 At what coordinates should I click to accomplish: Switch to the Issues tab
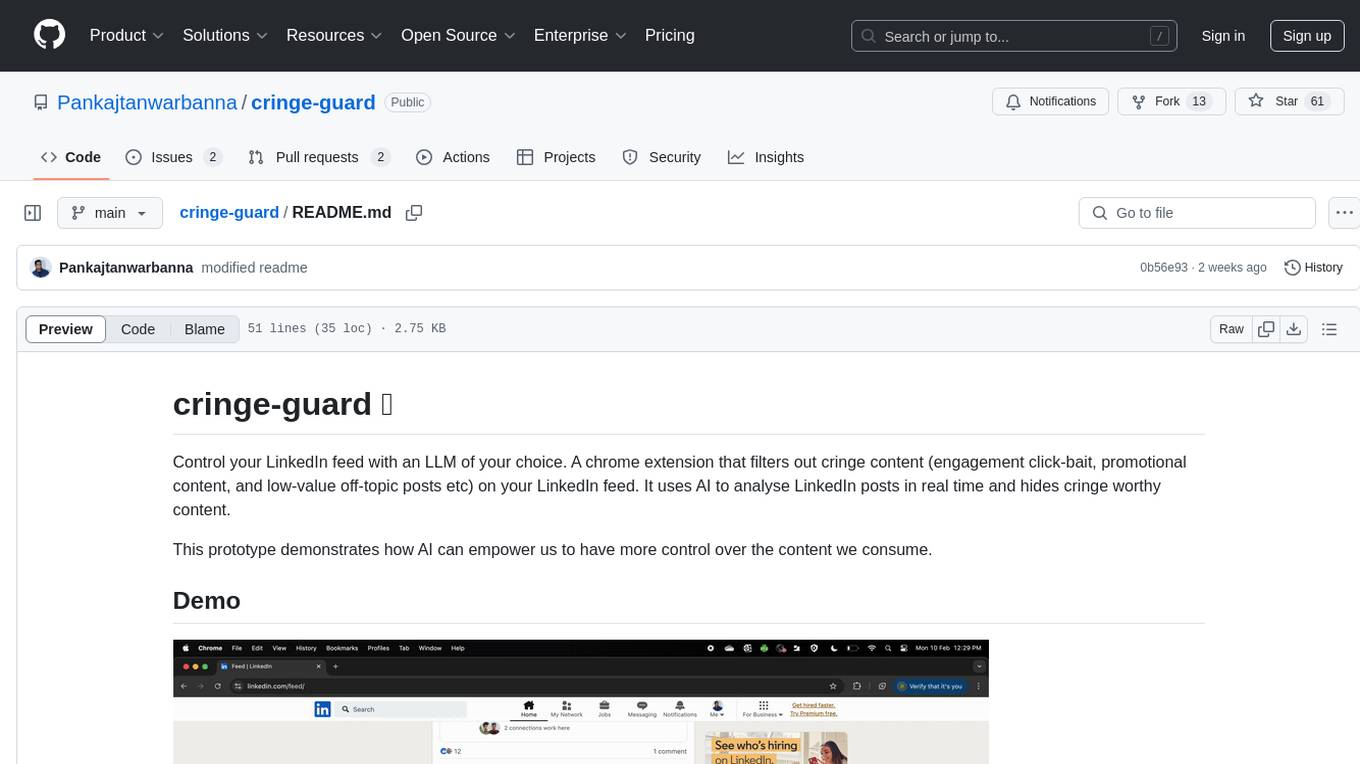pyautogui.click(x=173, y=157)
